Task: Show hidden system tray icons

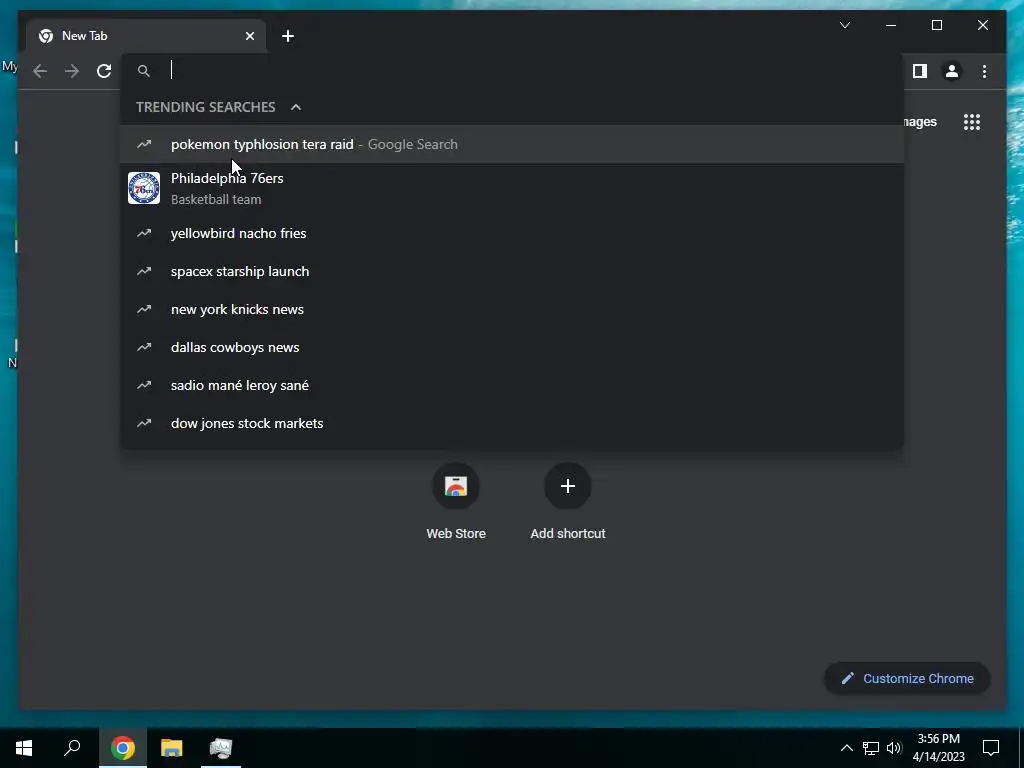Action: (x=846, y=748)
